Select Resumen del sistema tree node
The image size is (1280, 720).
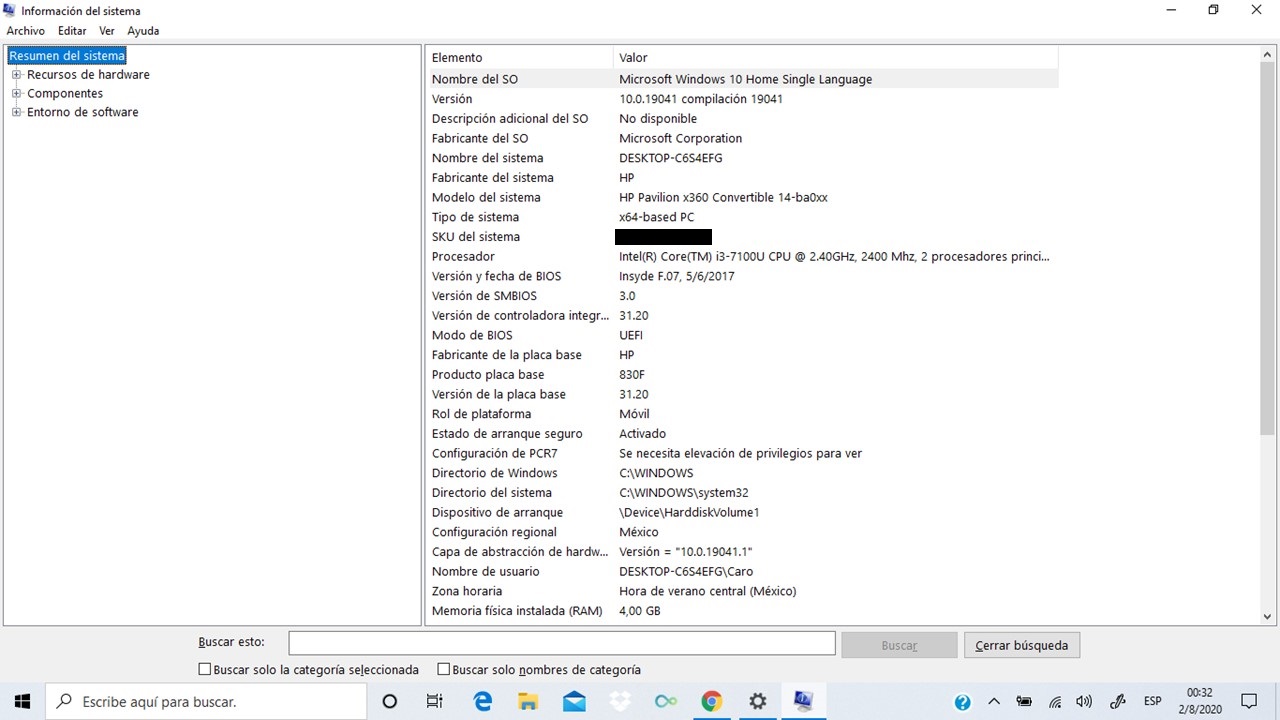click(67, 56)
